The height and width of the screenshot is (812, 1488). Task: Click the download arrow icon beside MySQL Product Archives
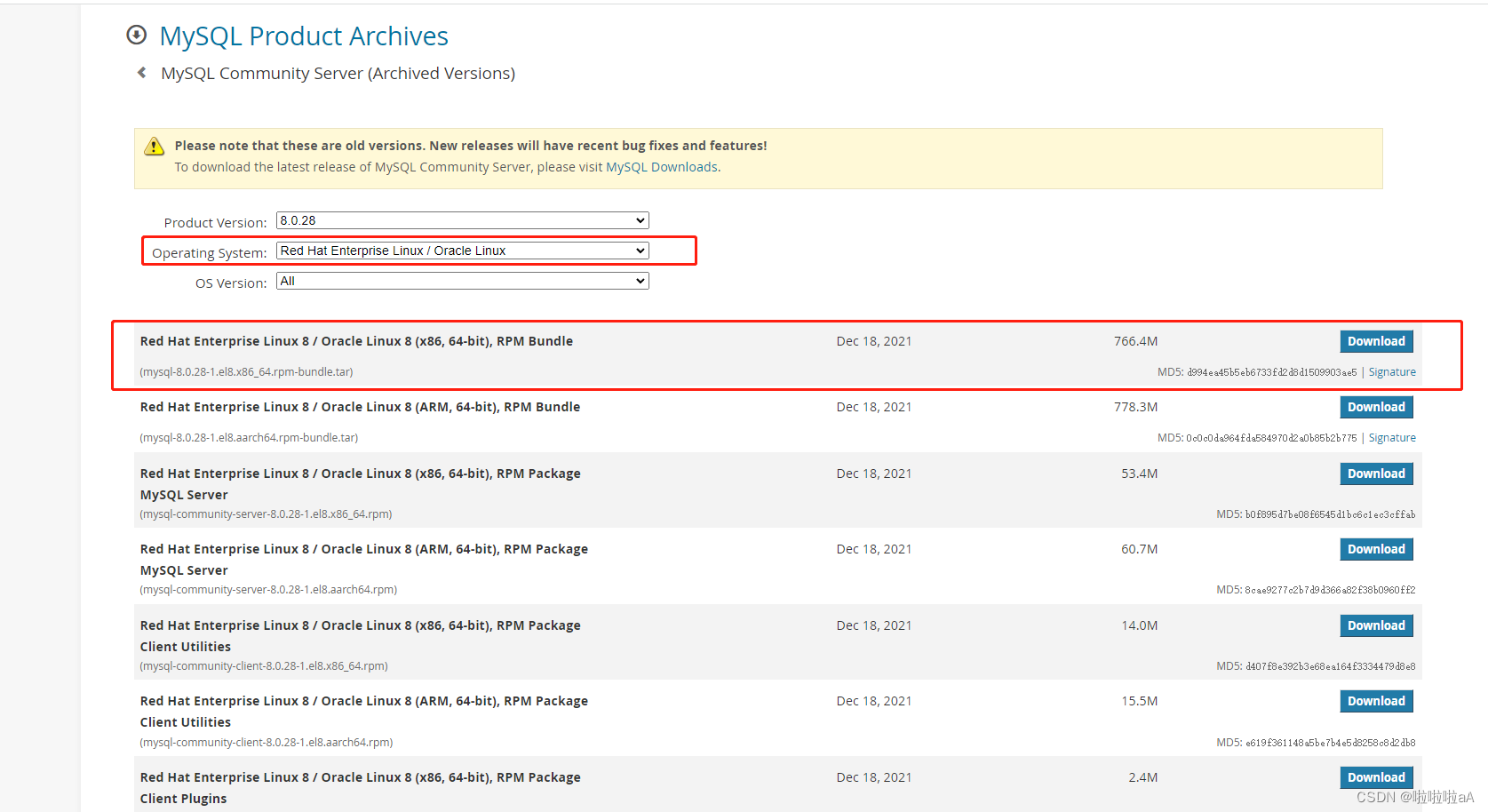[136, 35]
